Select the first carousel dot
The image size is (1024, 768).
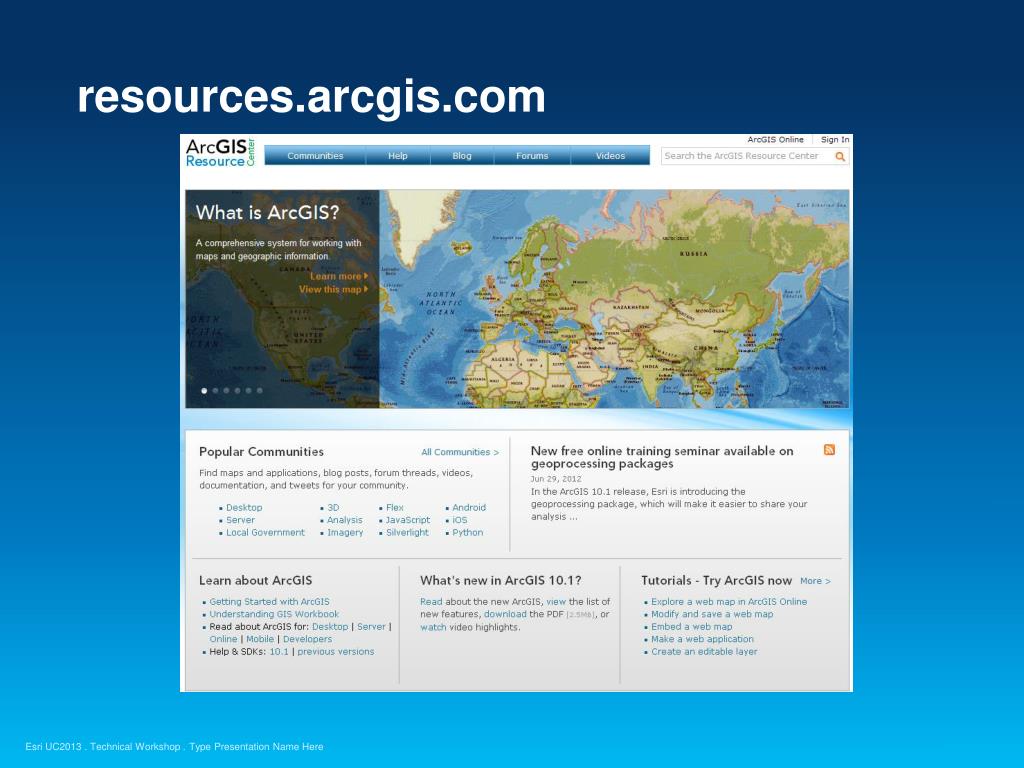[x=204, y=391]
